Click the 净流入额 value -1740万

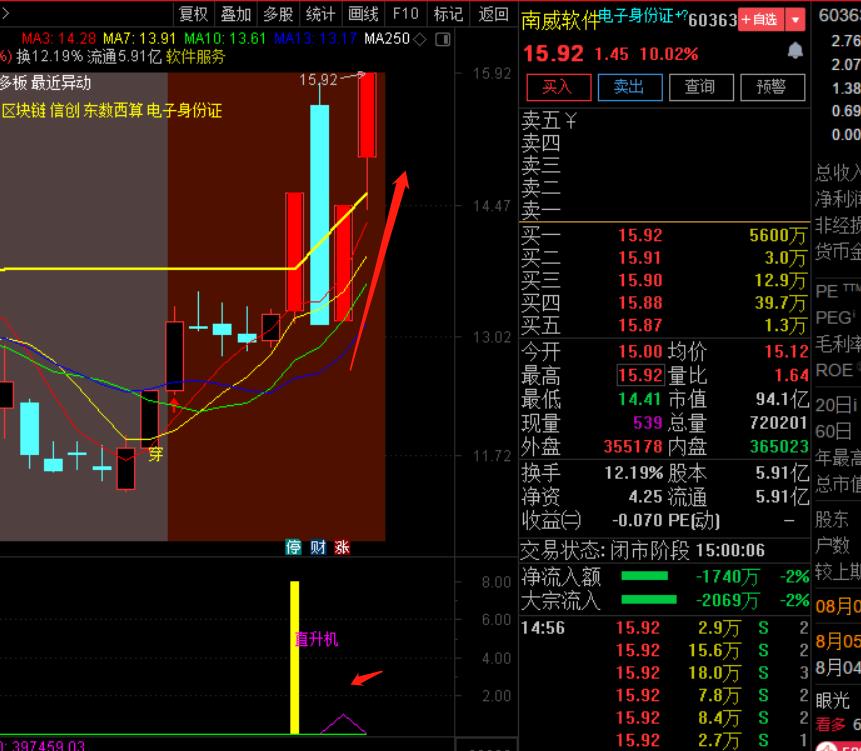[x=727, y=577]
